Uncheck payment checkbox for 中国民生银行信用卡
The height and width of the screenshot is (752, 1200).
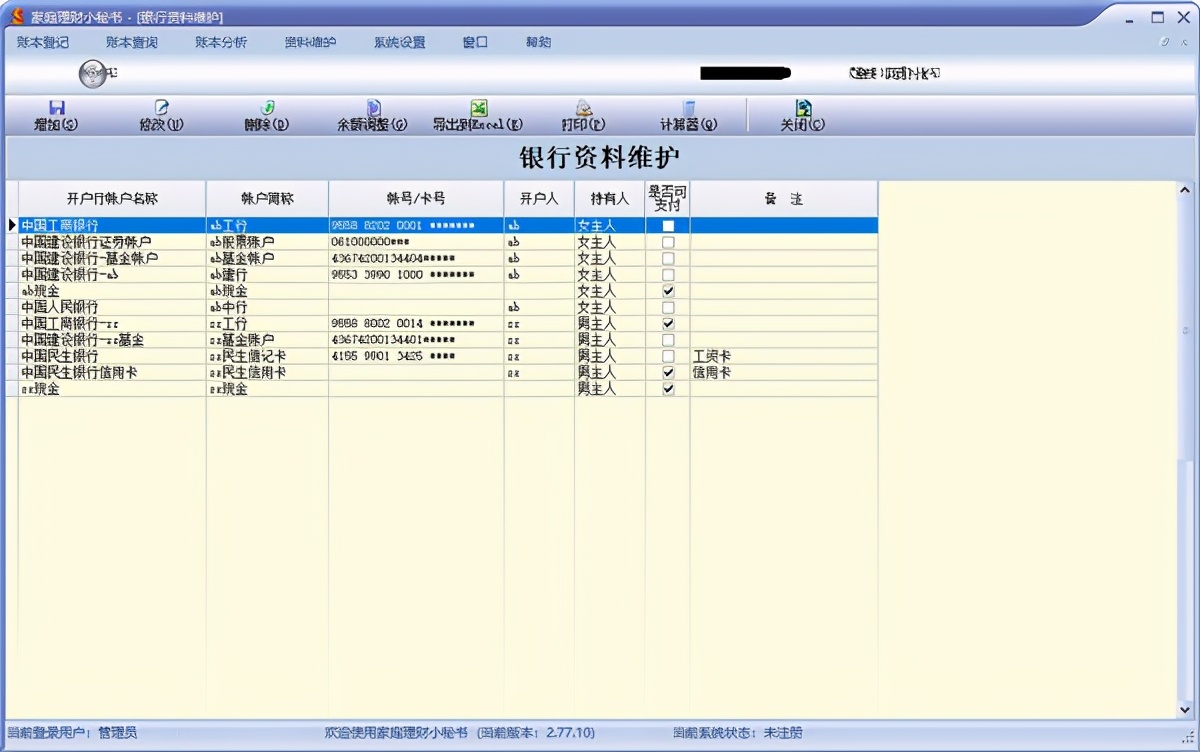[x=669, y=372]
